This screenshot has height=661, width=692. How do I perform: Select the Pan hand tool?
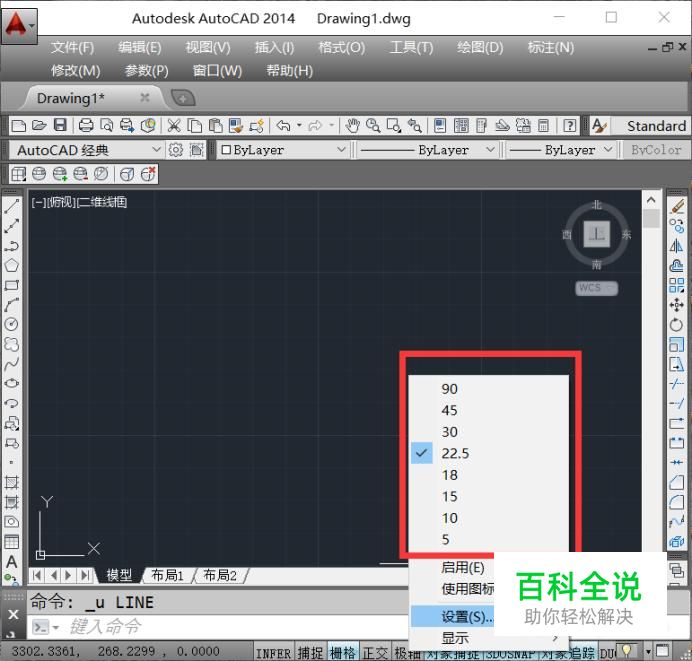coord(353,126)
